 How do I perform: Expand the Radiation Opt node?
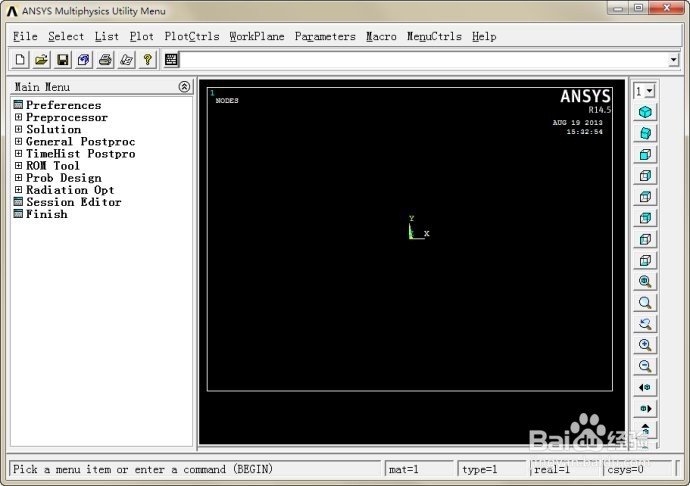18,190
